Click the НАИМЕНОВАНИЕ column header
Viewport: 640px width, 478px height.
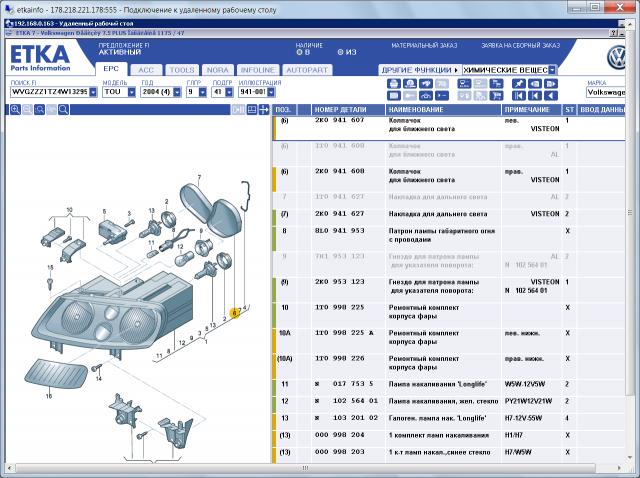(x=443, y=109)
